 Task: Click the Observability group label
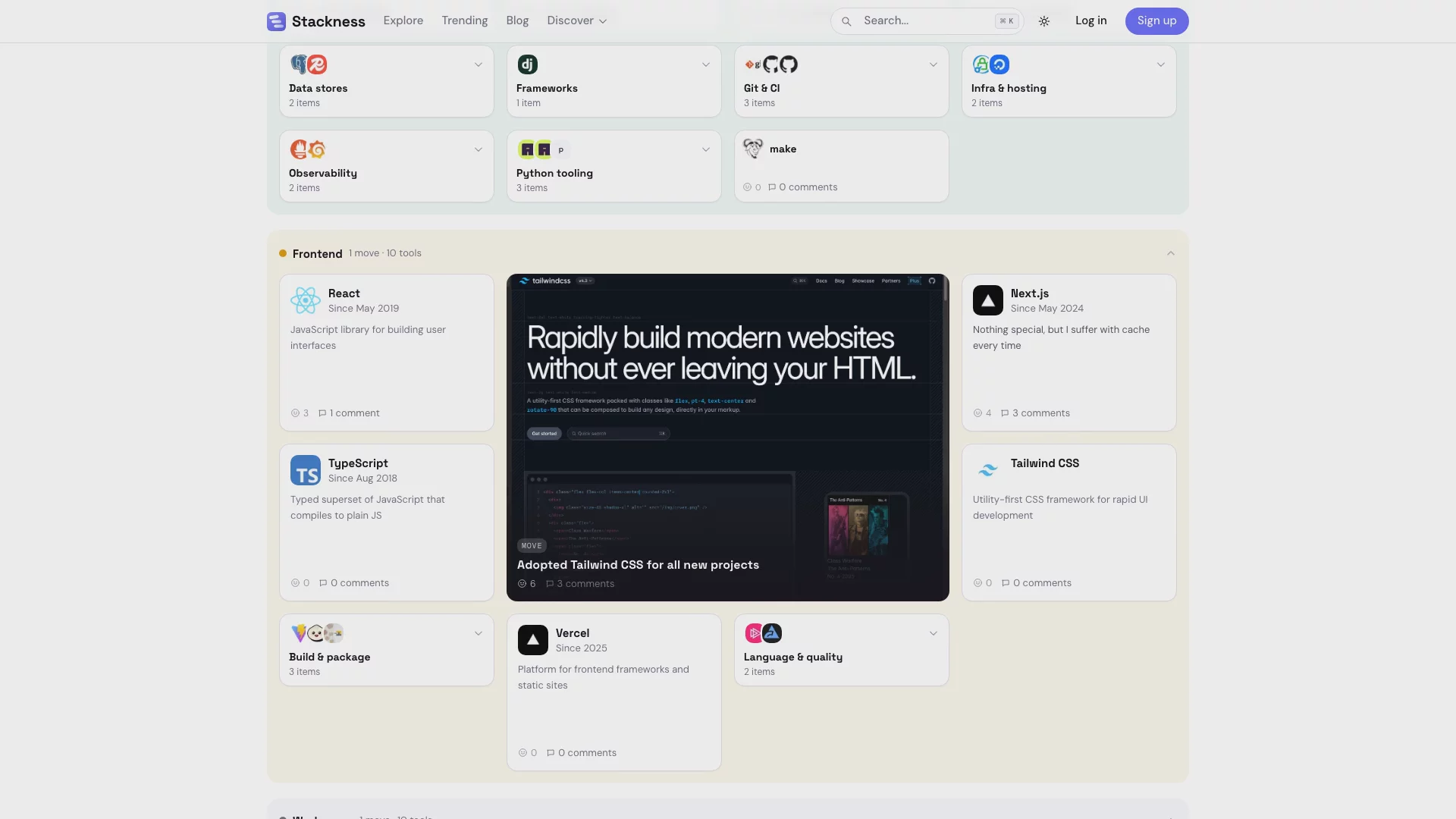pyautogui.click(x=323, y=174)
